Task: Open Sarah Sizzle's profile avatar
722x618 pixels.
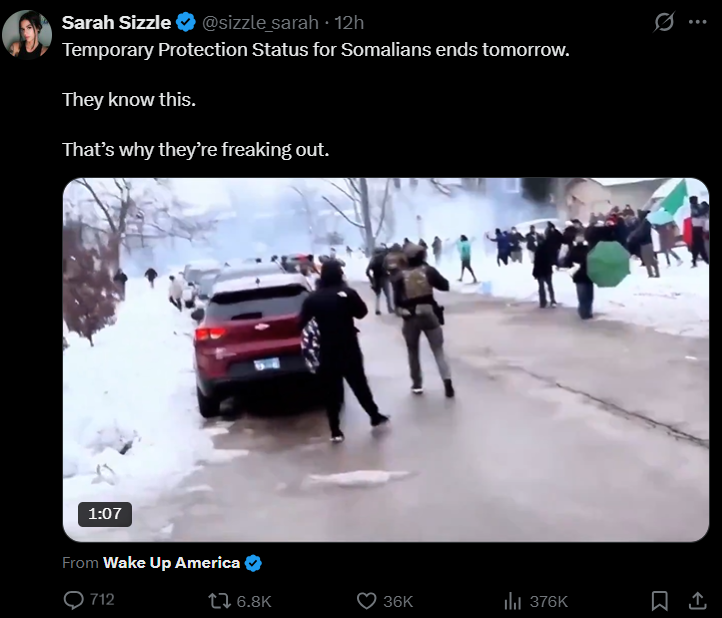Action: [27, 35]
